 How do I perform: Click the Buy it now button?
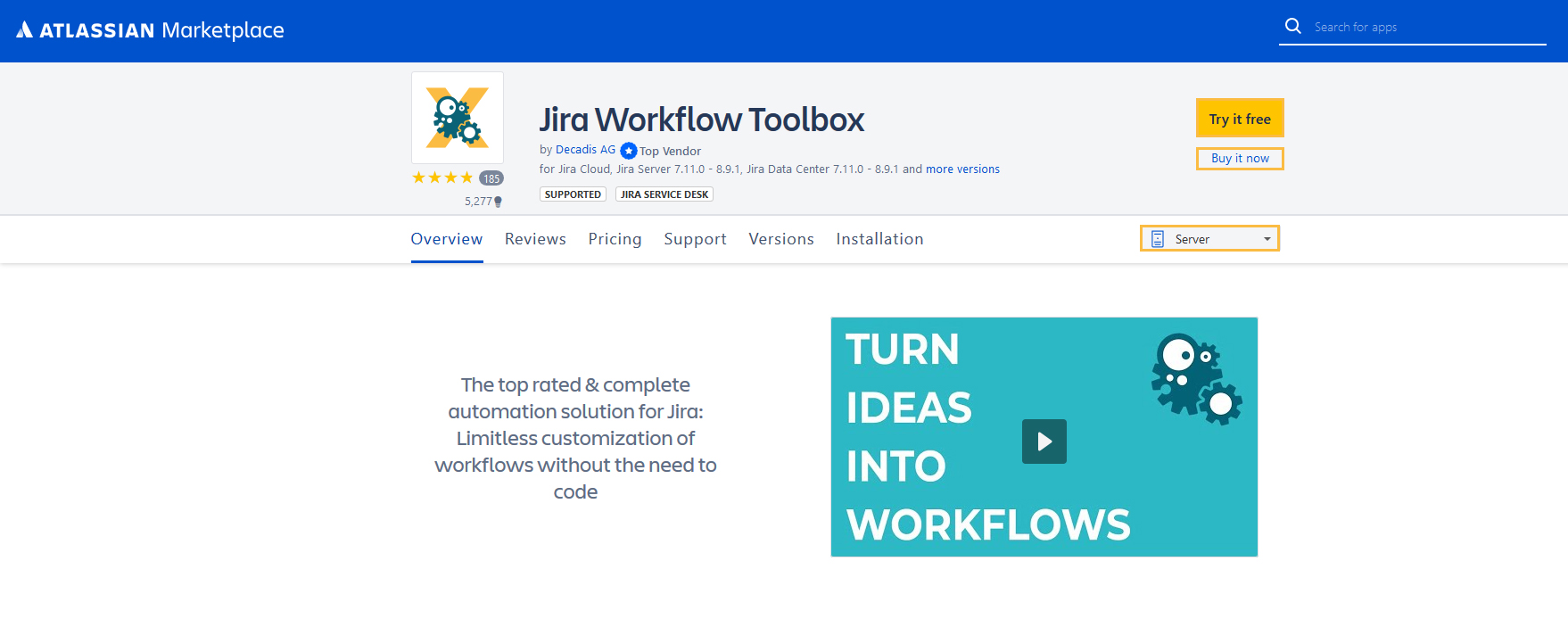pyautogui.click(x=1240, y=159)
